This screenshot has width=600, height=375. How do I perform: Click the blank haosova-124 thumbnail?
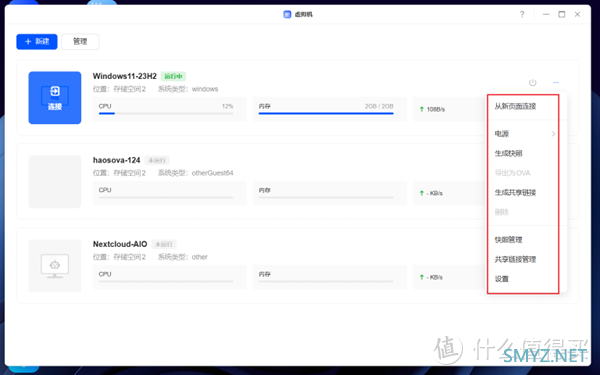pos(55,182)
